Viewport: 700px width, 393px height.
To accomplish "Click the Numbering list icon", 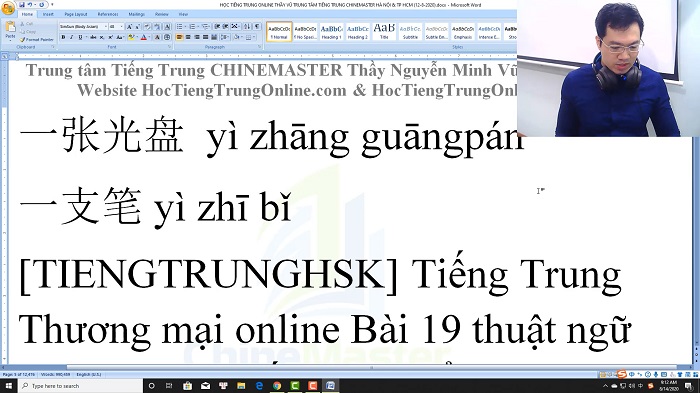I will tap(192, 26).
